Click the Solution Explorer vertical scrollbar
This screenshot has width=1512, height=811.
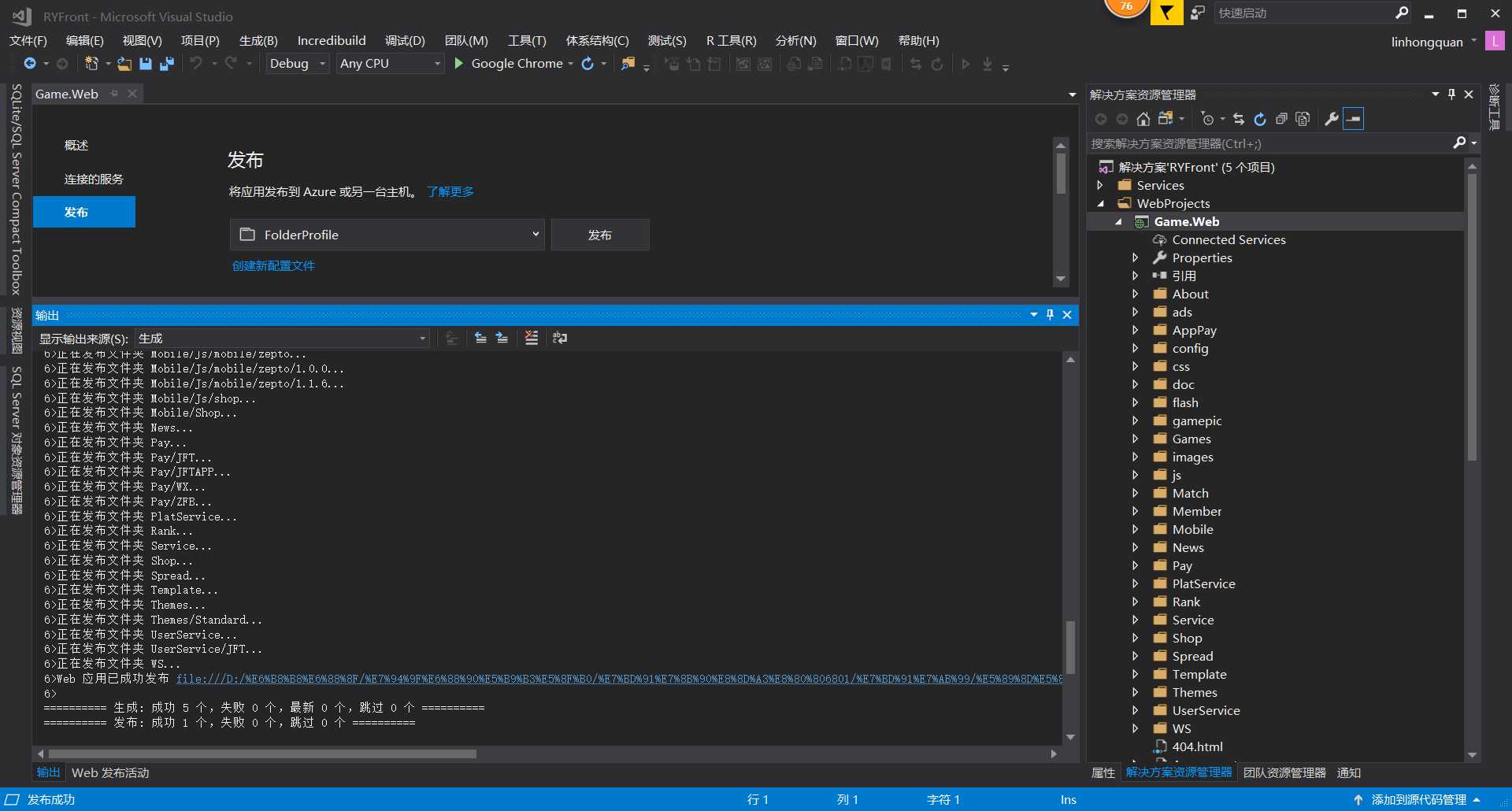coord(1472,317)
